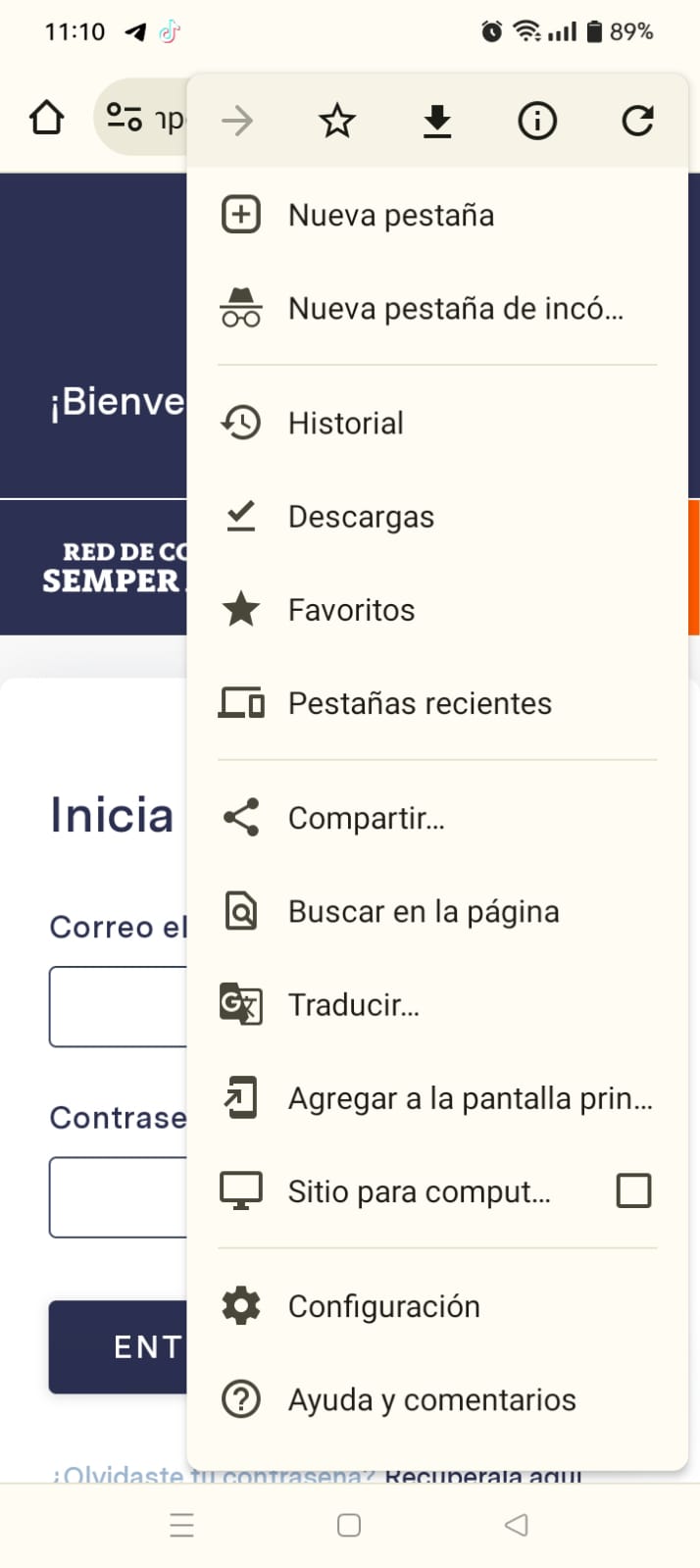Tap the browser home icon
Screen dimensions: 700x1568
pyautogui.click(x=47, y=119)
